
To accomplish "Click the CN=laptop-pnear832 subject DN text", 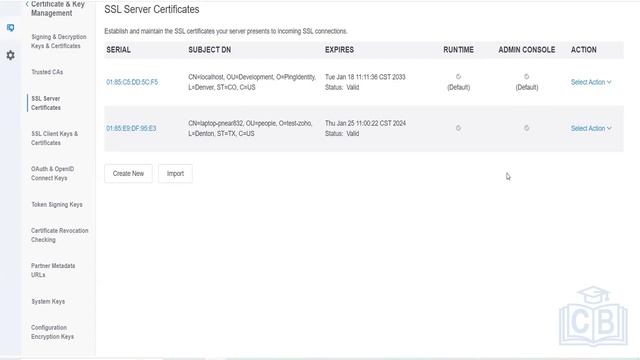I will (250, 129).
